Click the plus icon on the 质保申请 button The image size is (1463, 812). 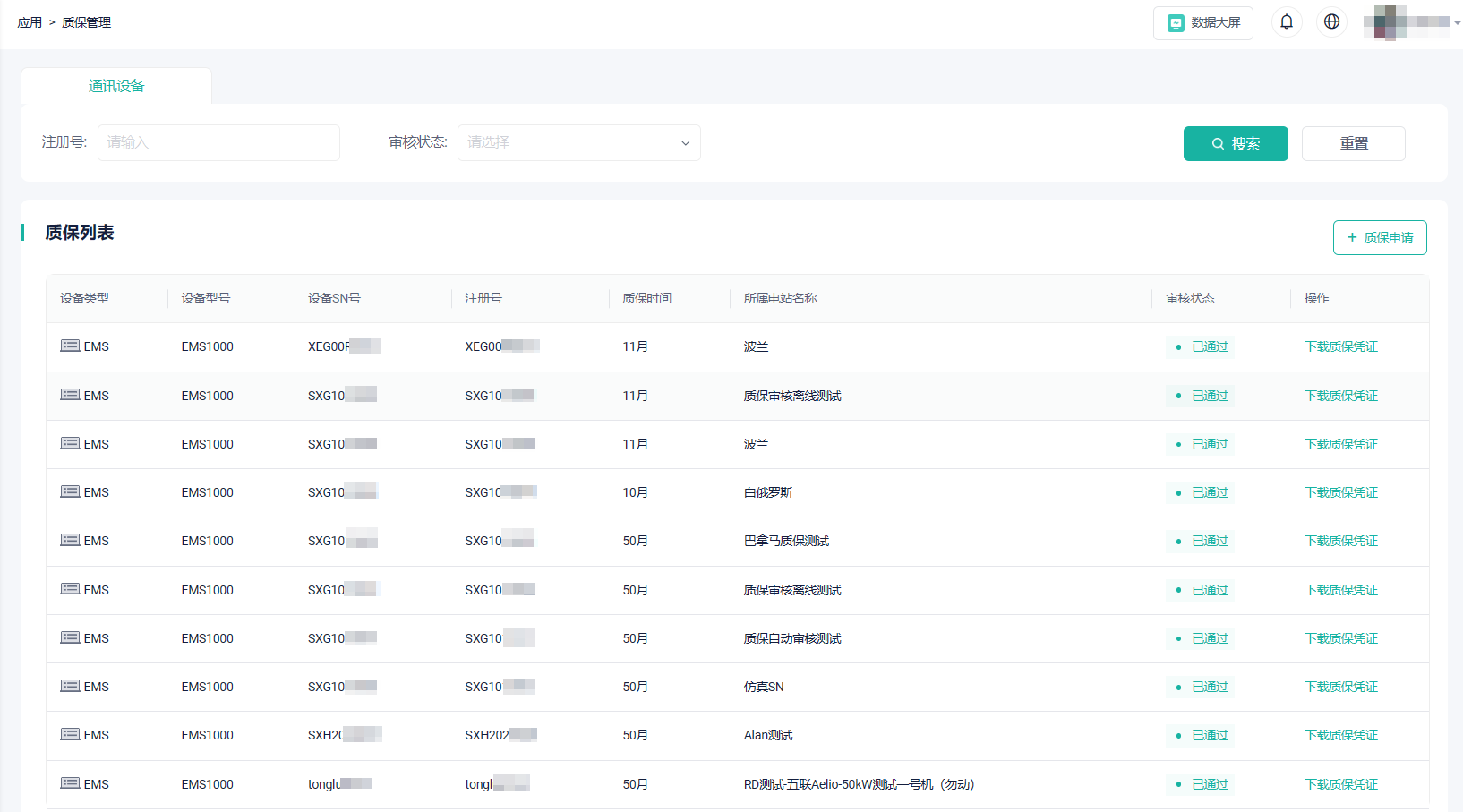tap(1353, 237)
